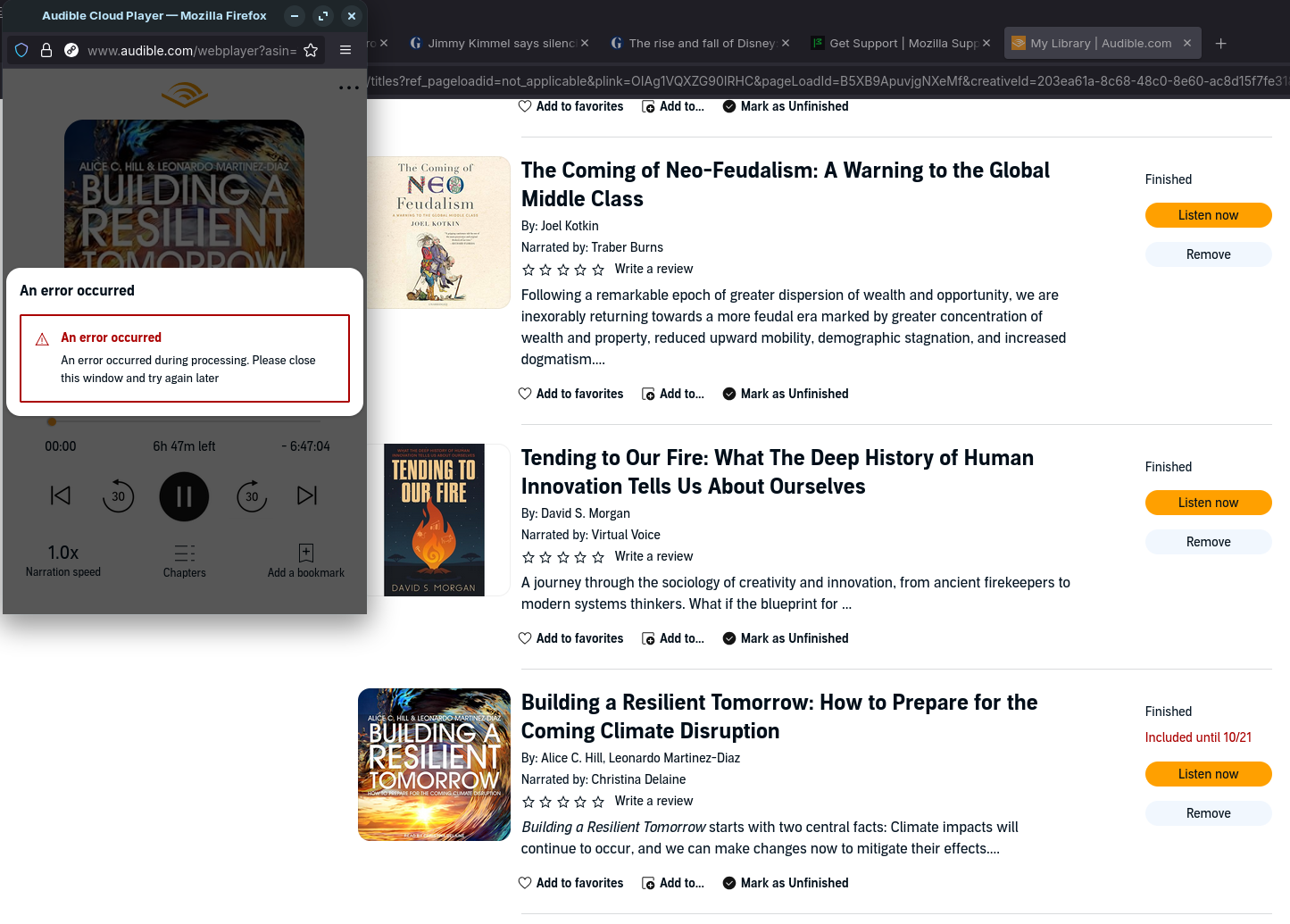1290x924 pixels.
Task: Jump to previous chapter in player
Action: (61, 495)
